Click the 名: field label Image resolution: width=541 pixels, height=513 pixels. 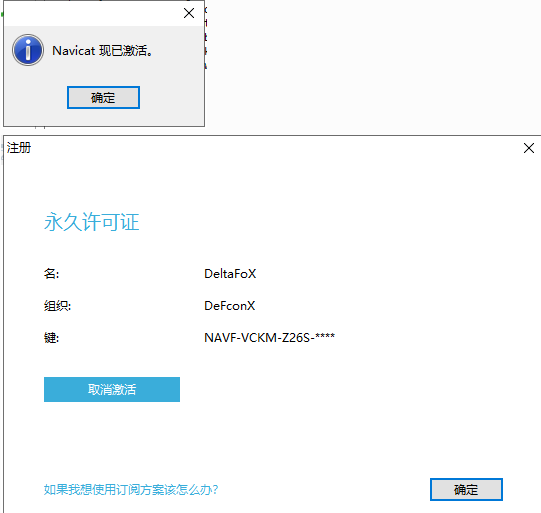coord(51,274)
